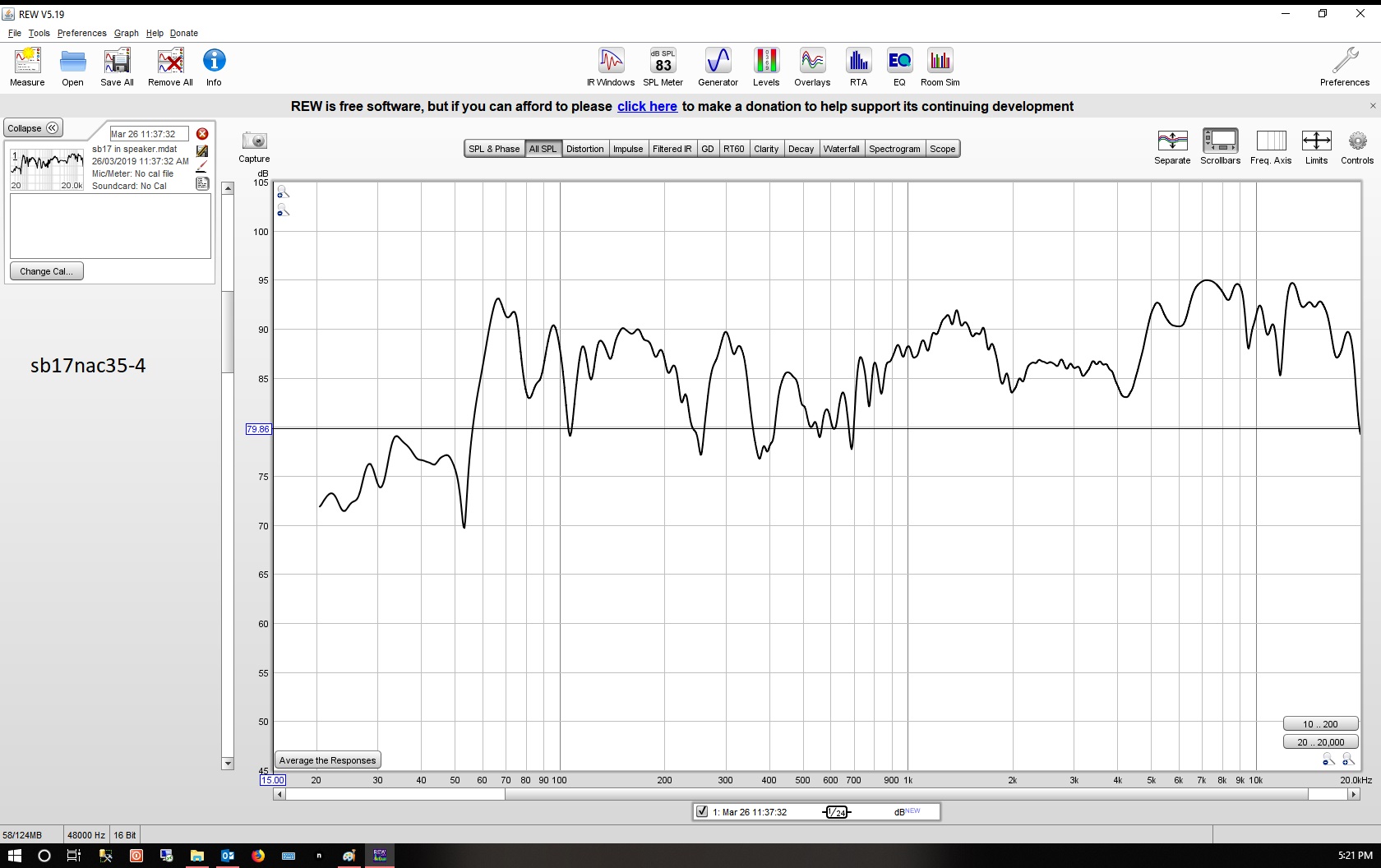Switch to the Spectrogram tab

[894, 149]
